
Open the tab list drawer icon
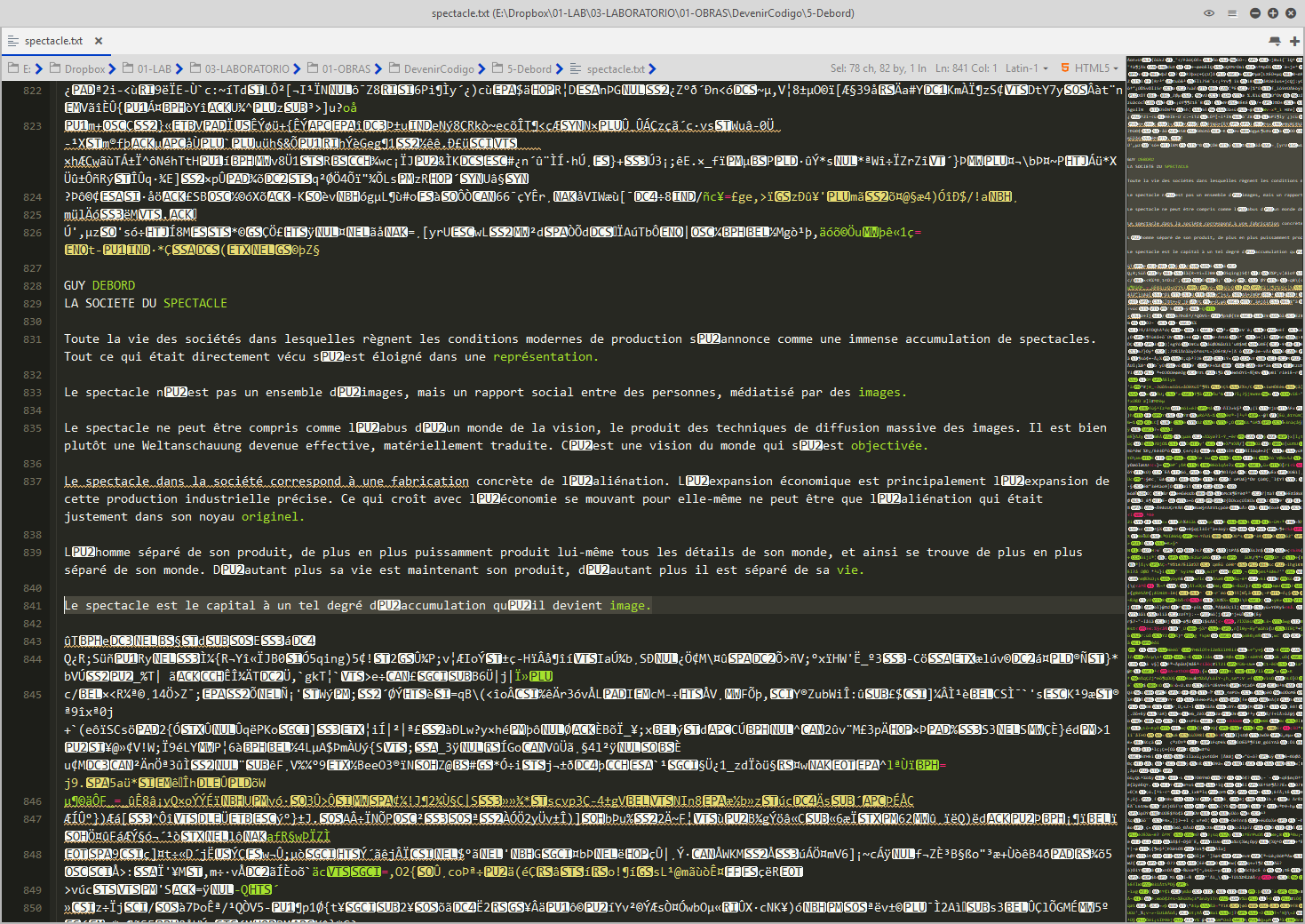[x=1275, y=41]
